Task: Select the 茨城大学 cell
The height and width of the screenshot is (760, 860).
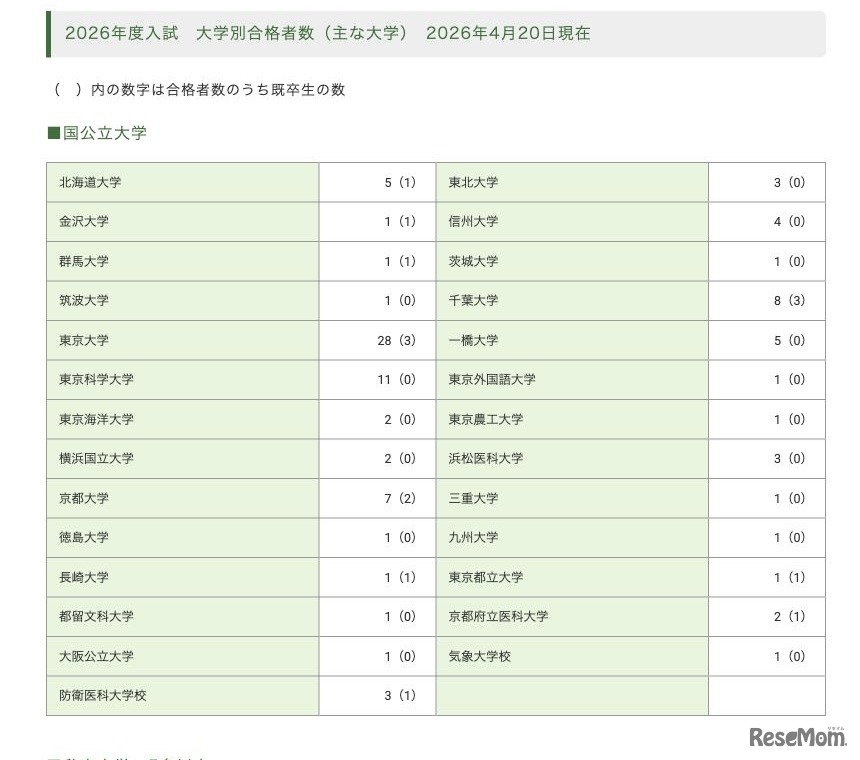Action: (x=572, y=262)
